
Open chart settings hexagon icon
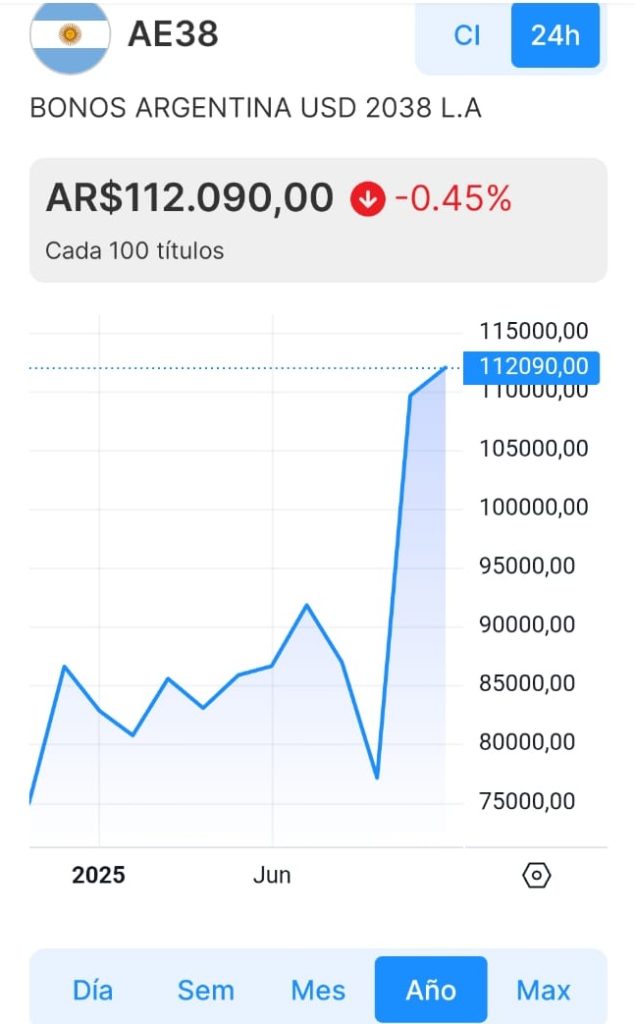tap(537, 876)
